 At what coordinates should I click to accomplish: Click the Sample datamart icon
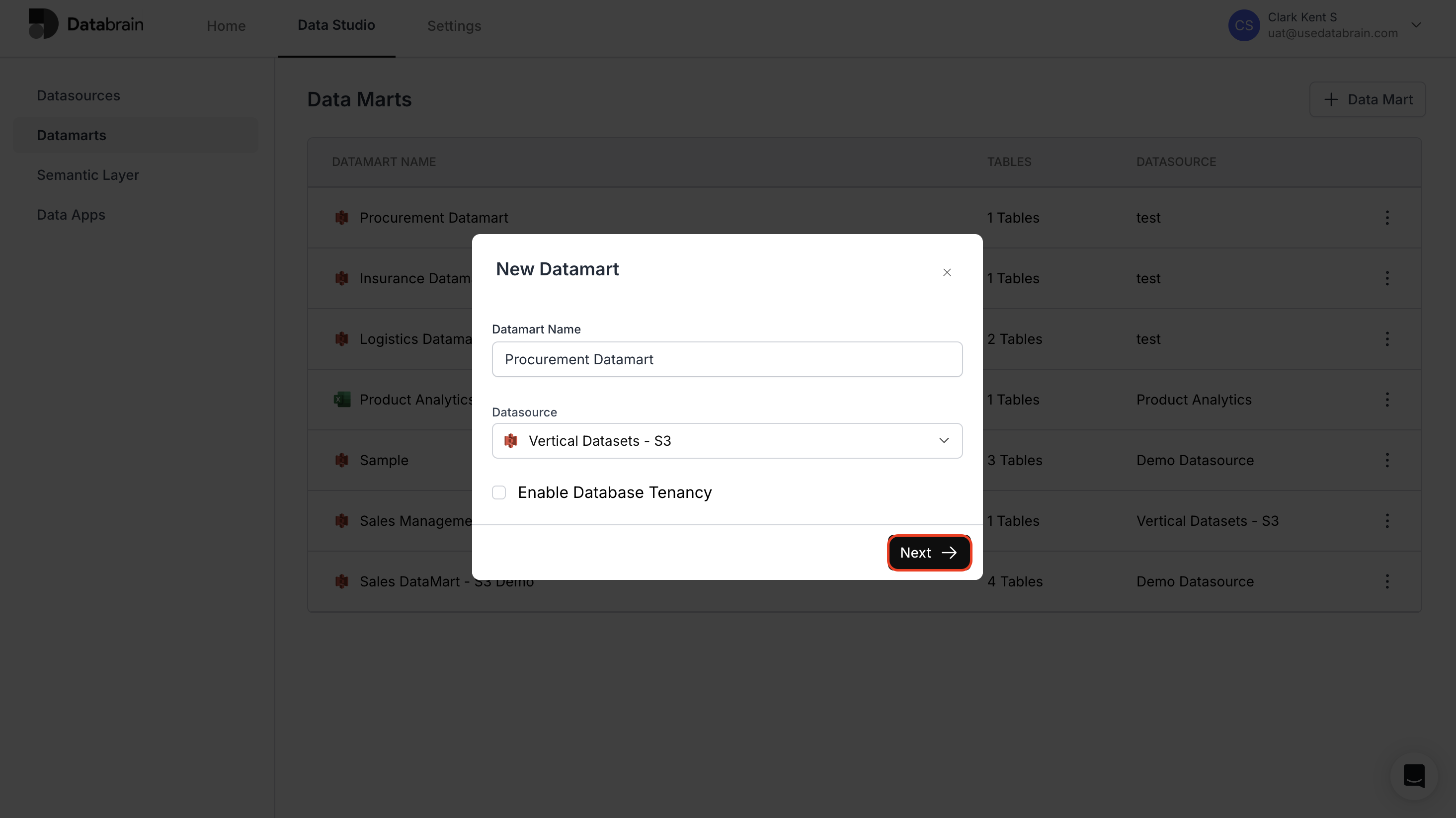[x=341, y=460]
